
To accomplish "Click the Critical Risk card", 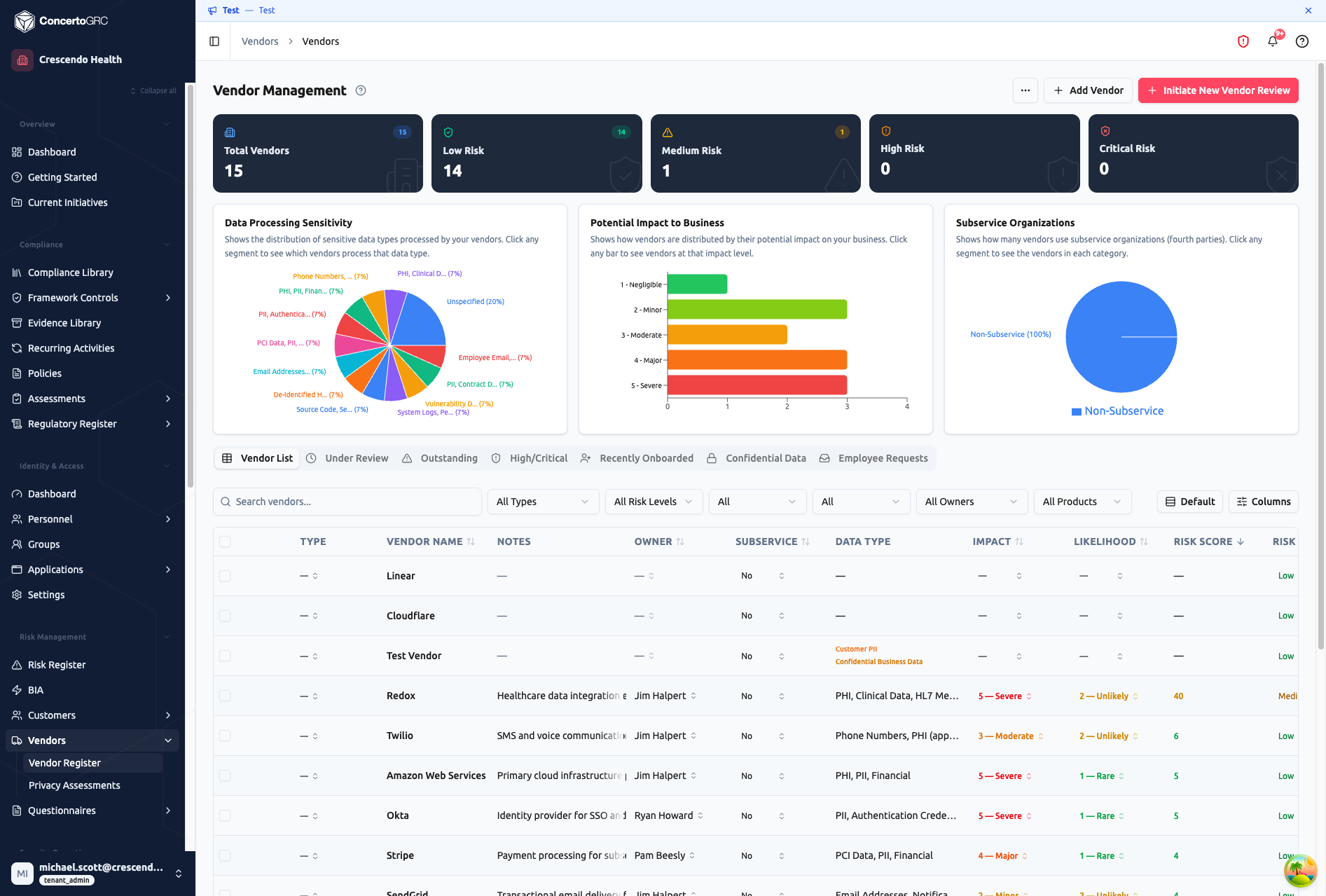I will (1193, 153).
